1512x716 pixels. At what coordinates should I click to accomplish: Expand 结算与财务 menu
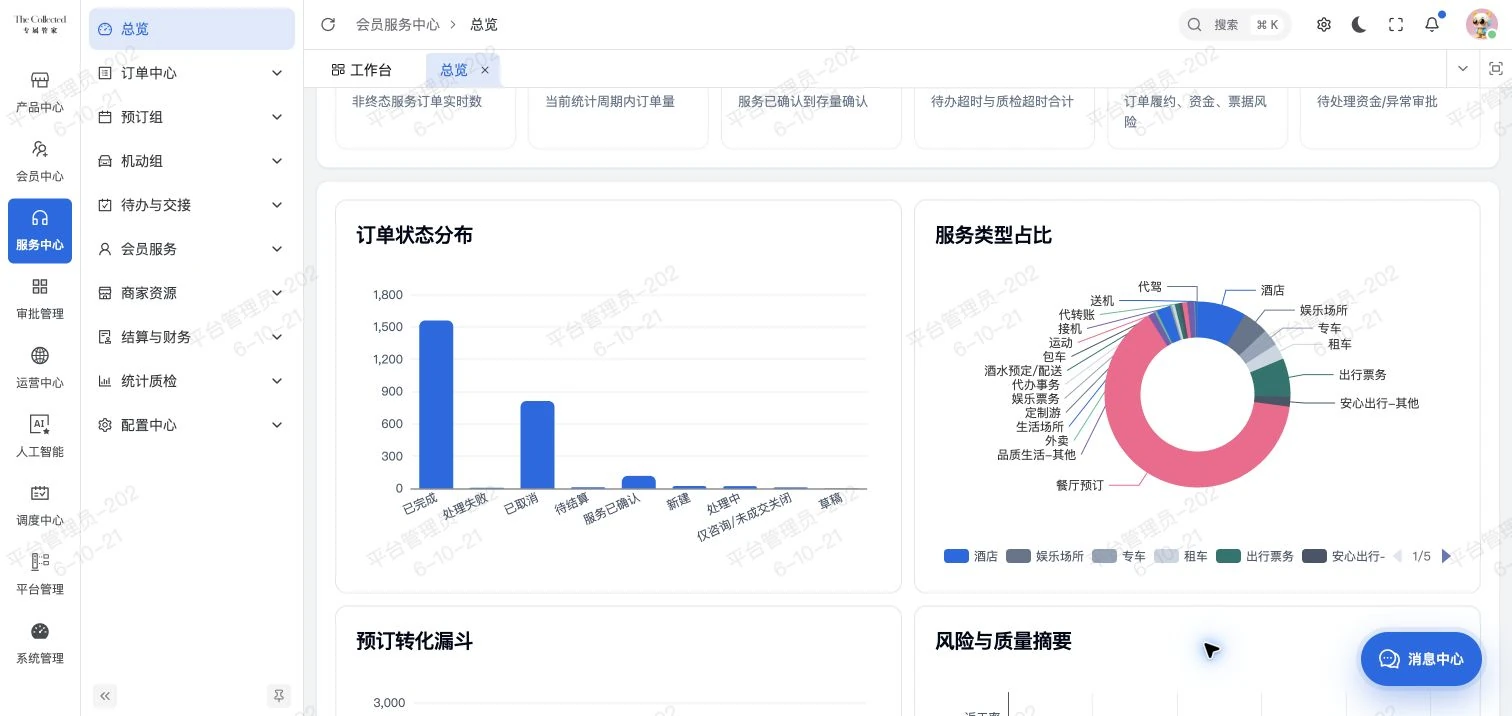coord(192,337)
